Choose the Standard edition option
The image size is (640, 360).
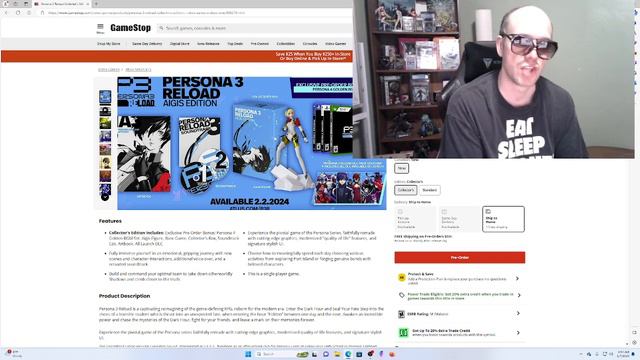tap(429, 190)
